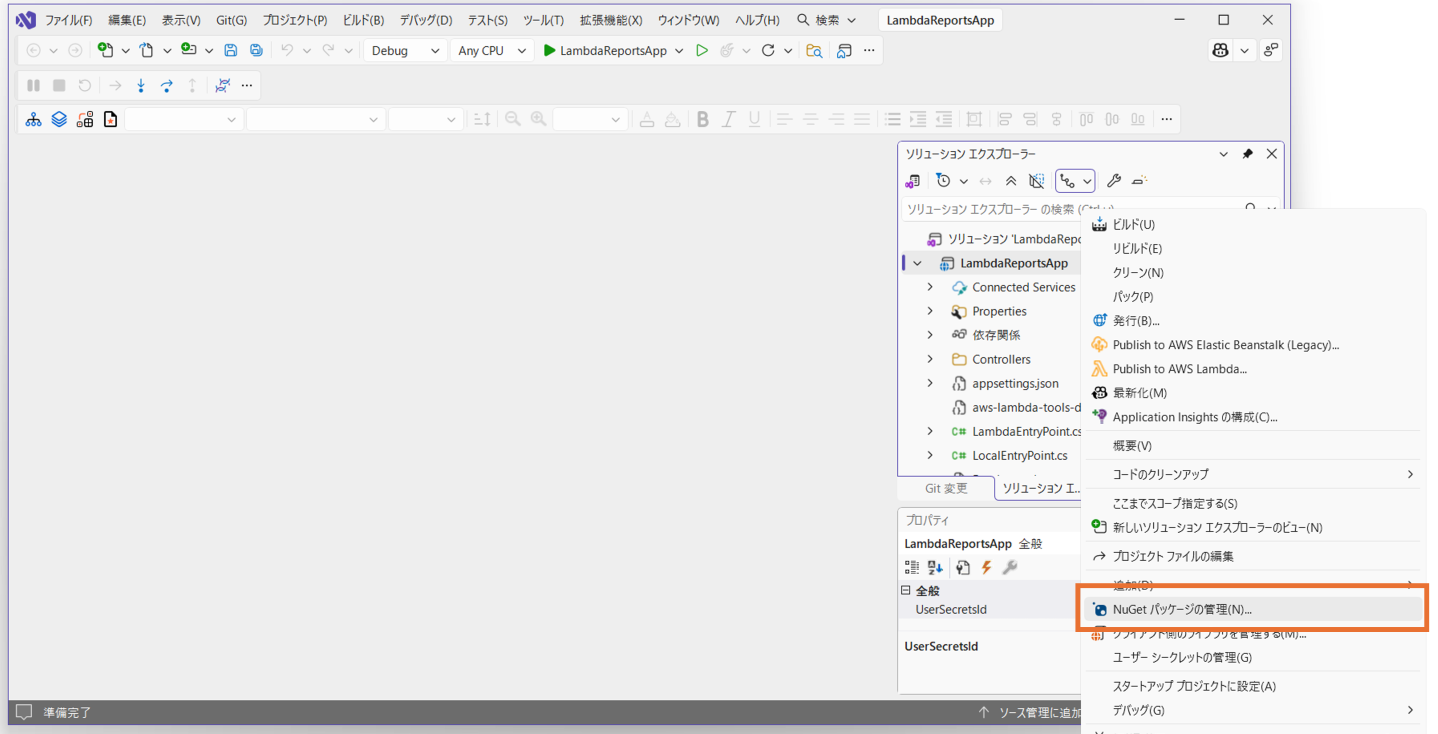Select NuGet パッケージの管理(N)... in context menu
1438x734 pixels.
(1252, 609)
